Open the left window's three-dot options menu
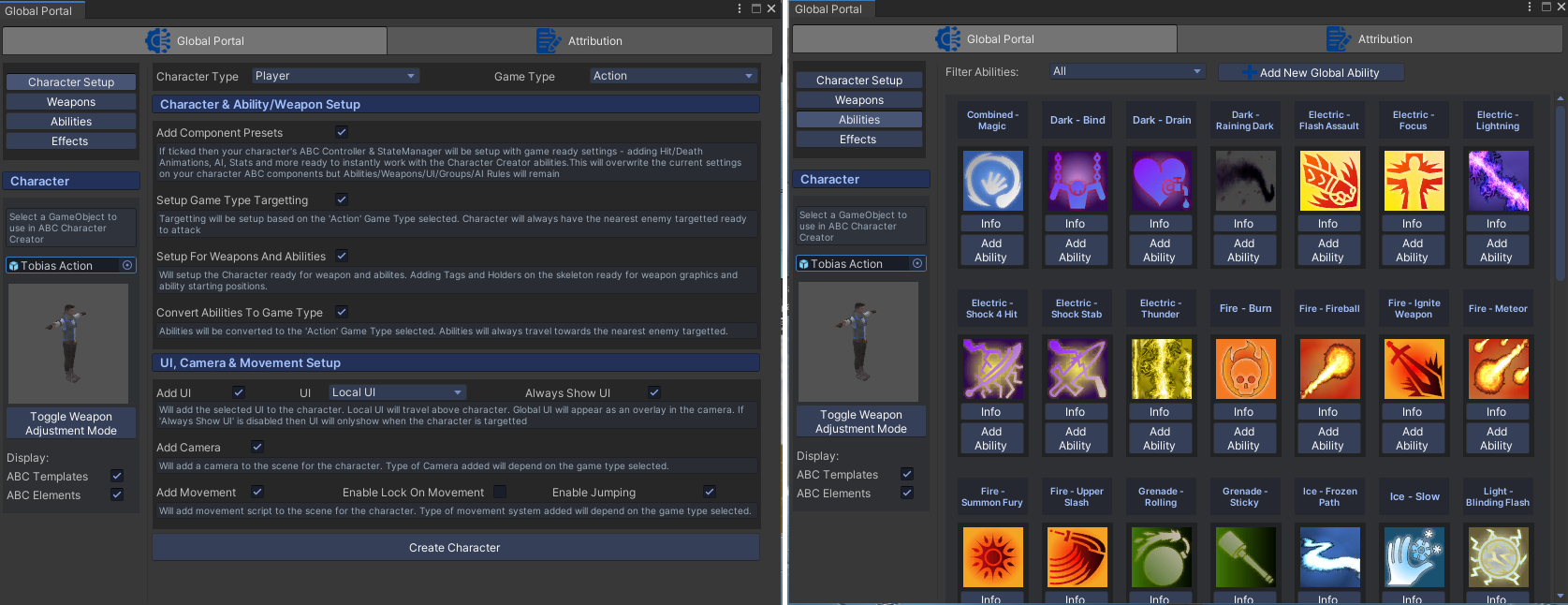This screenshot has height=605, width=1568. [x=740, y=8]
